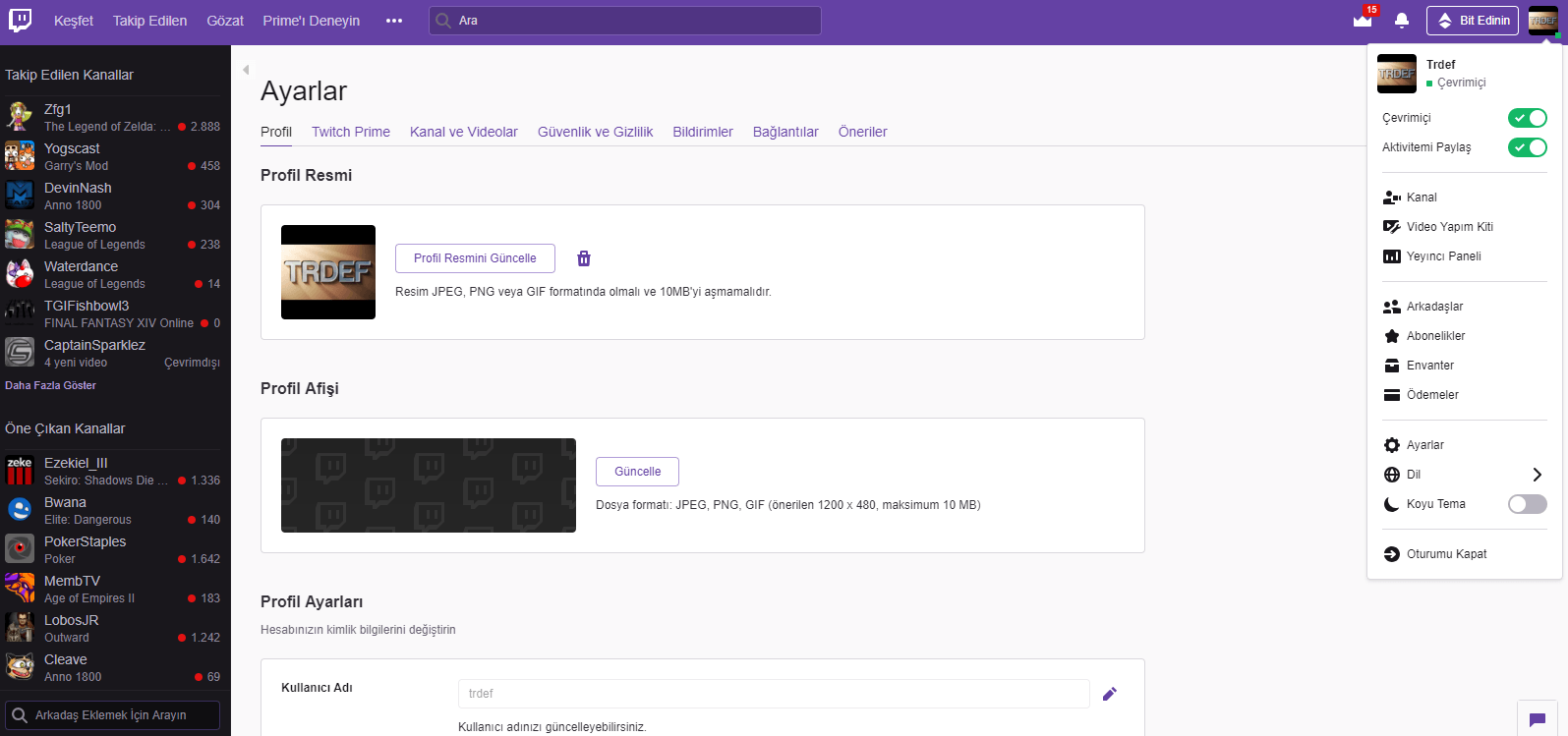Image resolution: width=1568 pixels, height=736 pixels.
Task: Switch to the Kanal ve Videolar tab
Action: 464,132
